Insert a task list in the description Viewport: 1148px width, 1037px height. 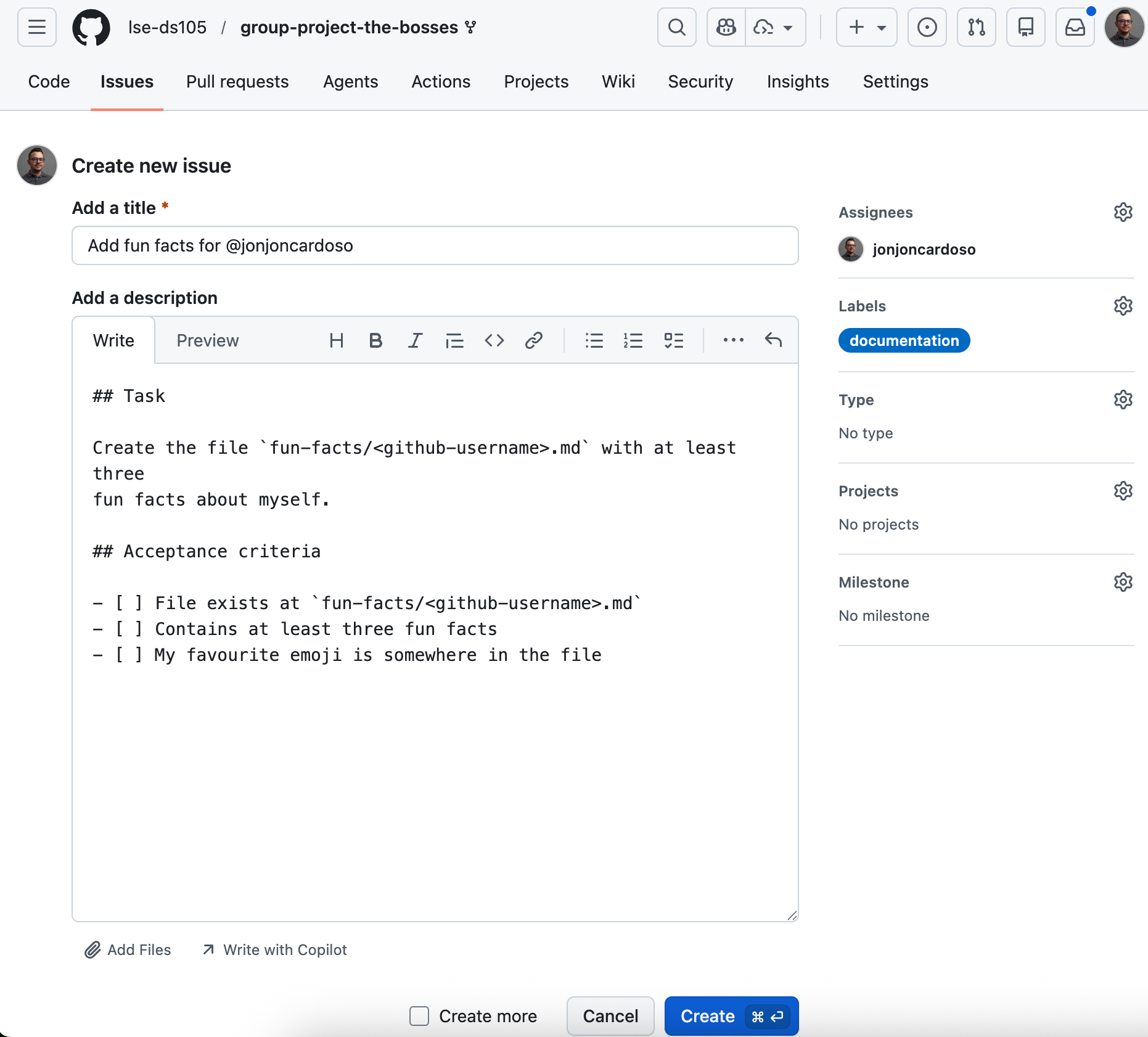673,340
